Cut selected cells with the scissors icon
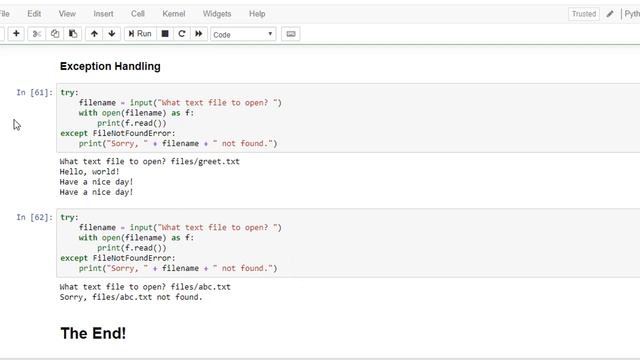 [x=37, y=34]
